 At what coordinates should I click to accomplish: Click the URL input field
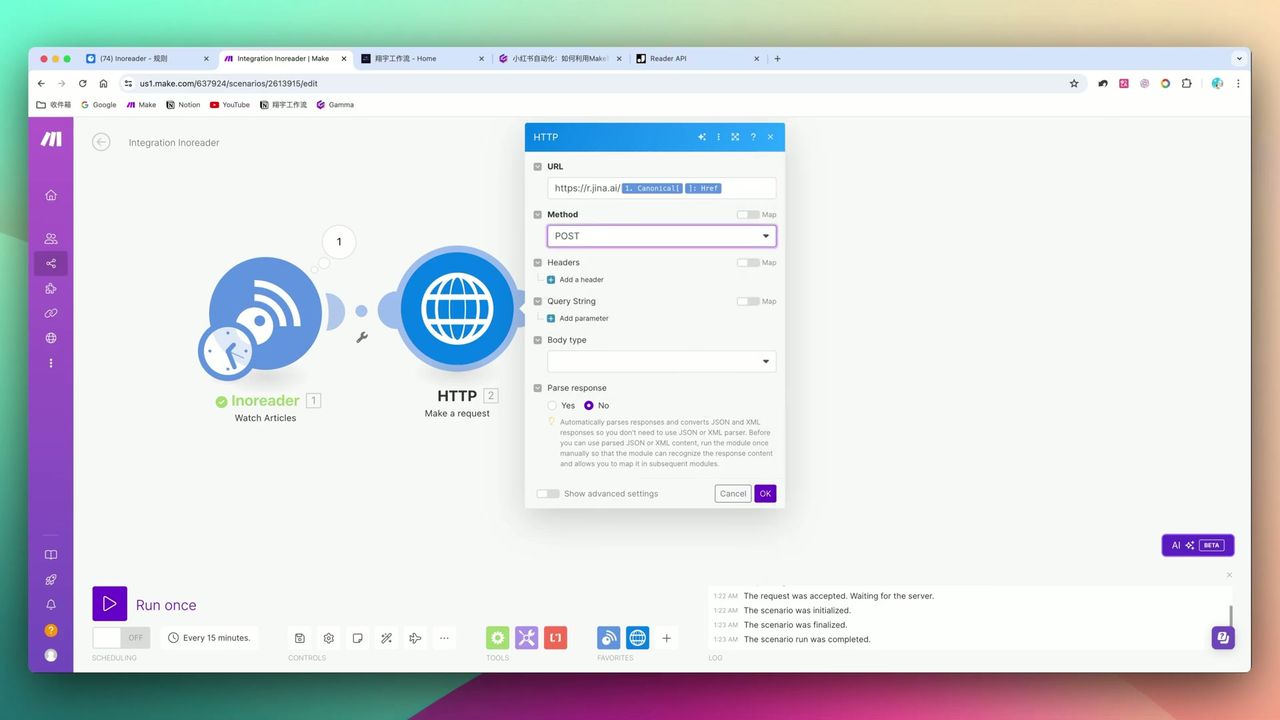pyautogui.click(x=745, y=188)
